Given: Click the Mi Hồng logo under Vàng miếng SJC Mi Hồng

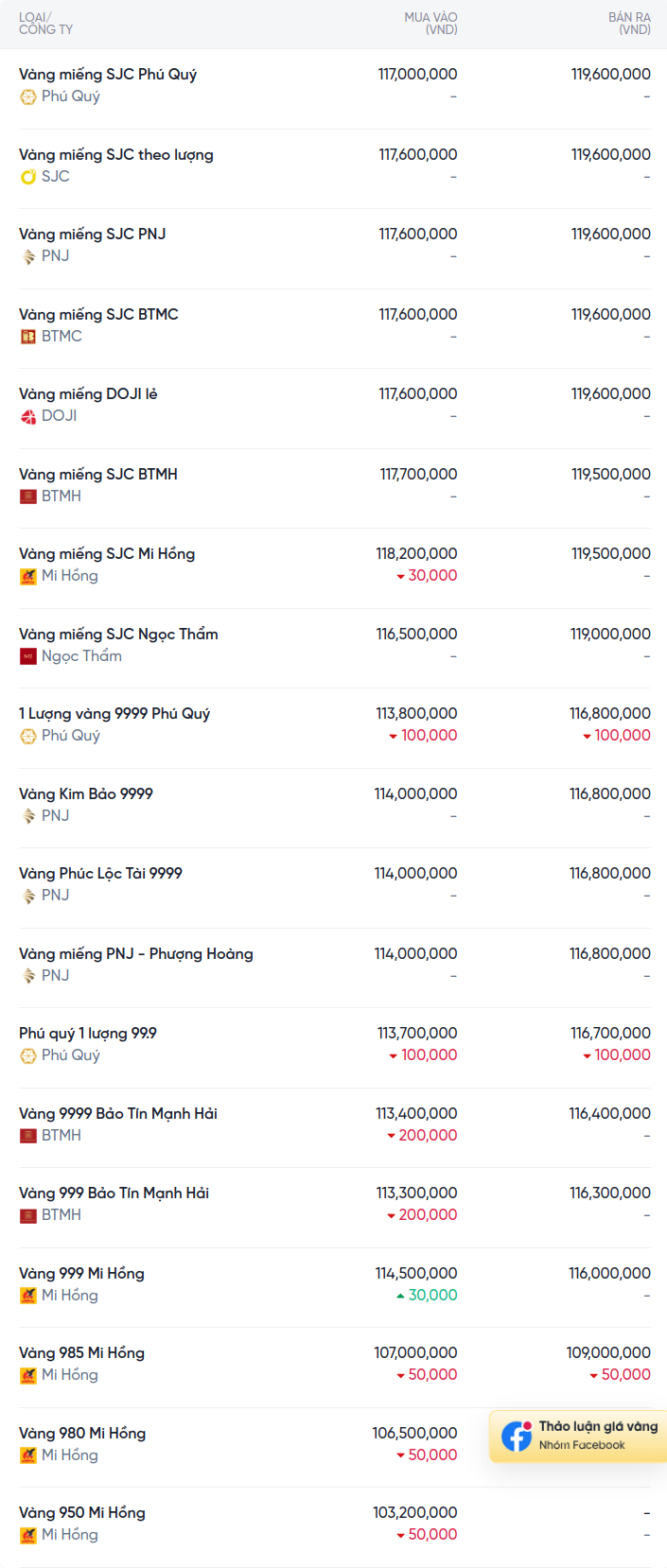Looking at the screenshot, I should (x=28, y=576).
